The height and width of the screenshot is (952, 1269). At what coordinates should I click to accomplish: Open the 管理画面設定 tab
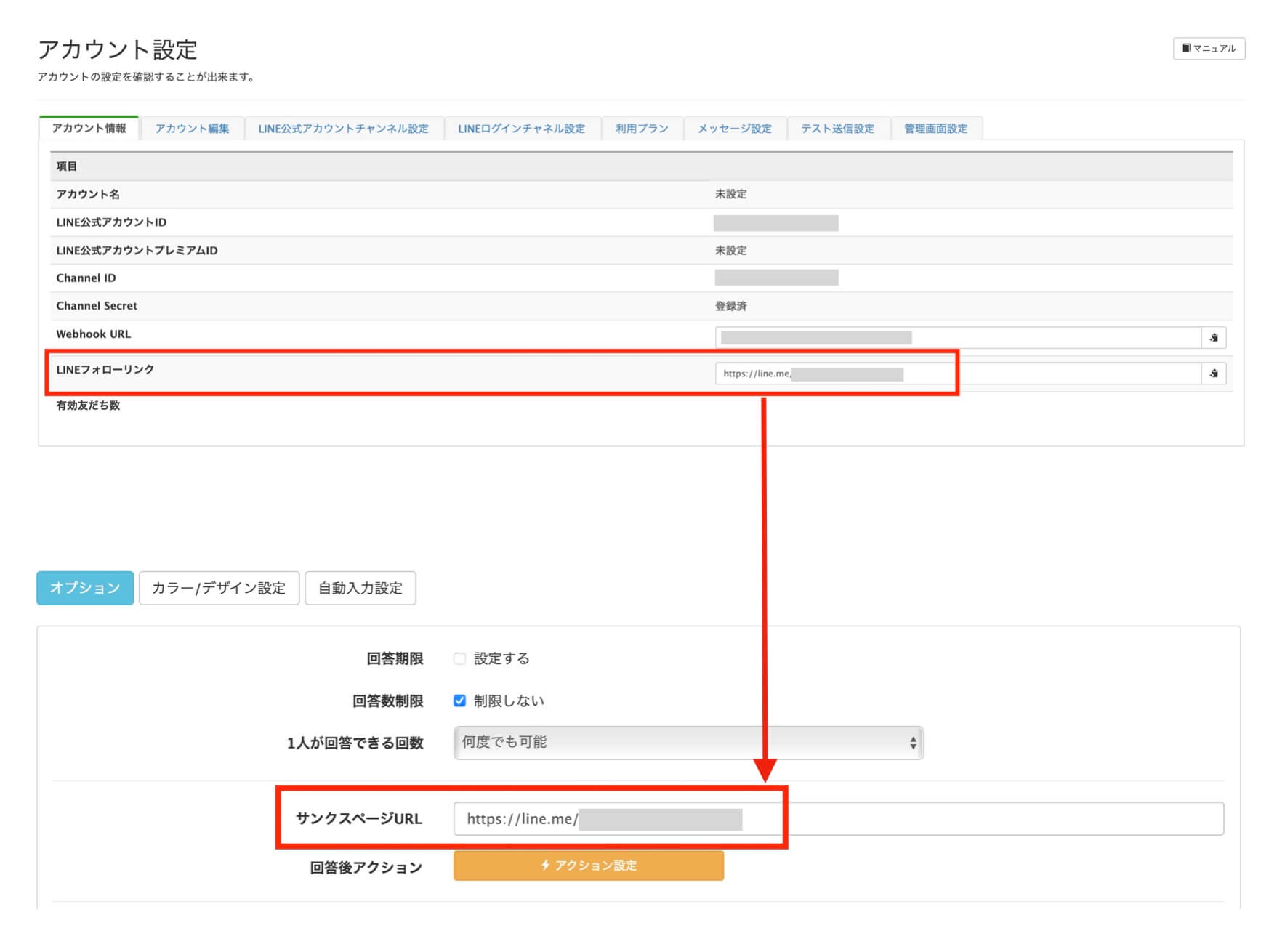(x=935, y=129)
